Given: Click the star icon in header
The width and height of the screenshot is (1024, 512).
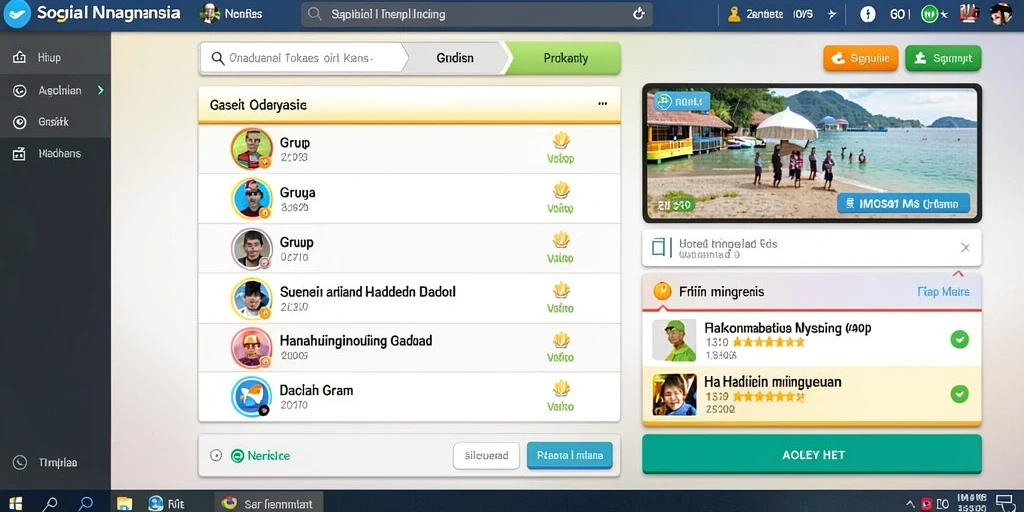Looking at the screenshot, I should (831, 14).
